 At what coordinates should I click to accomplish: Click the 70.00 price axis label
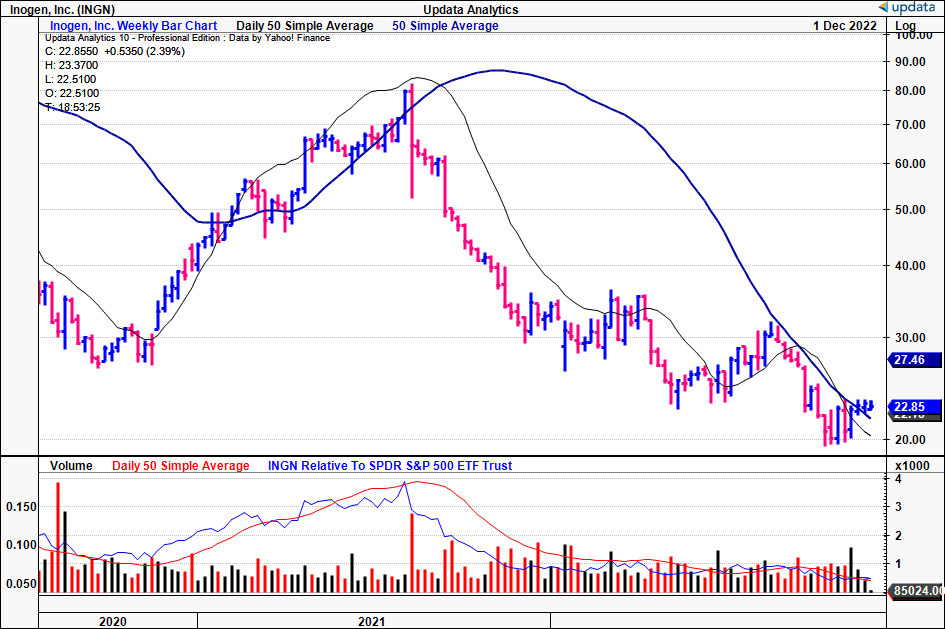pyautogui.click(x=911, y=125)
